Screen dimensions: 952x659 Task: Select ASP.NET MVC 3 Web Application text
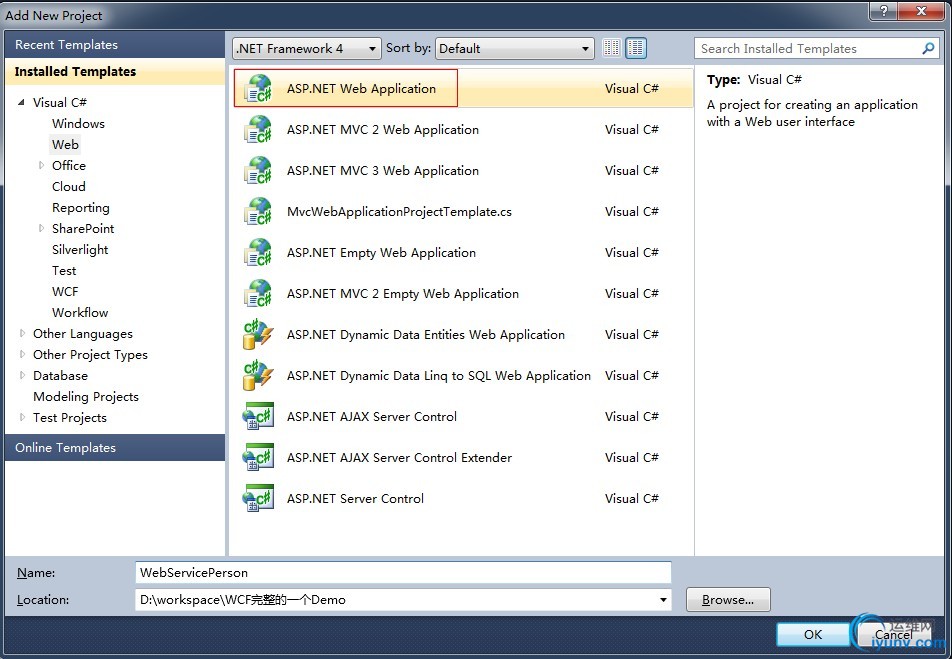pos(382,171)
